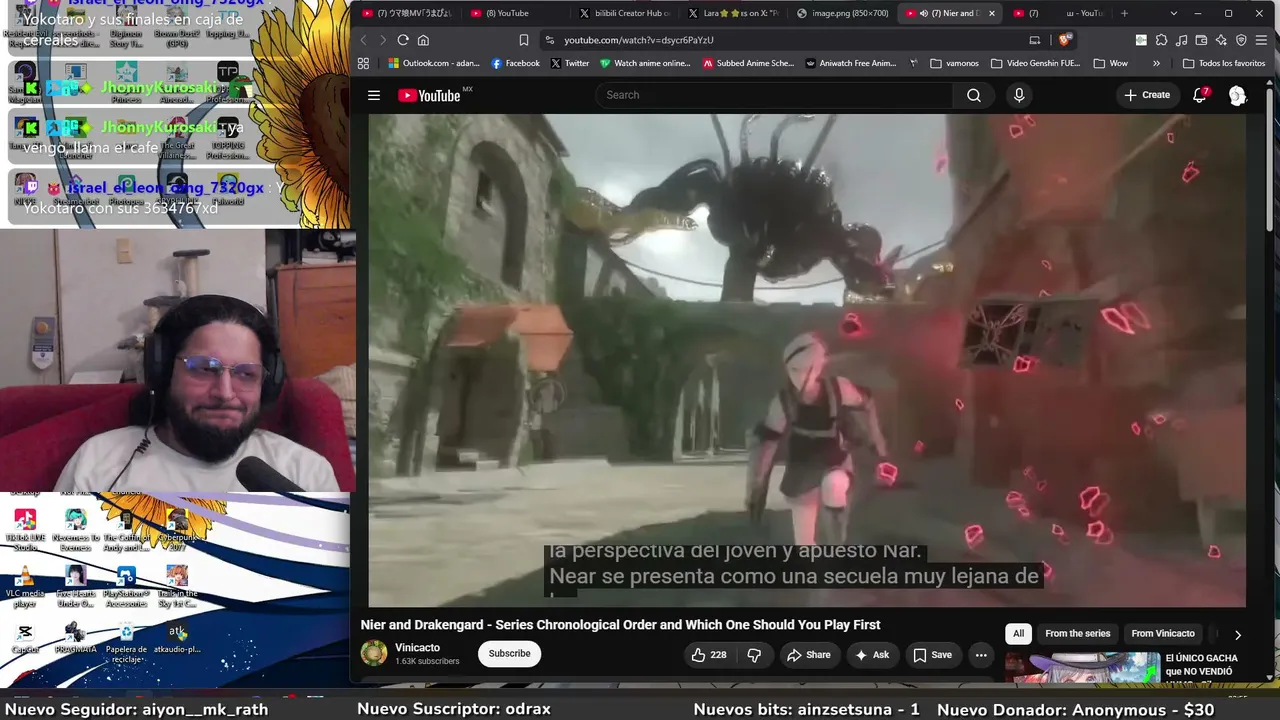This screenshot has height=720, width=1280.
Task: Launch VLC media player desktop shortcut
Action: [x=25, y=586]
